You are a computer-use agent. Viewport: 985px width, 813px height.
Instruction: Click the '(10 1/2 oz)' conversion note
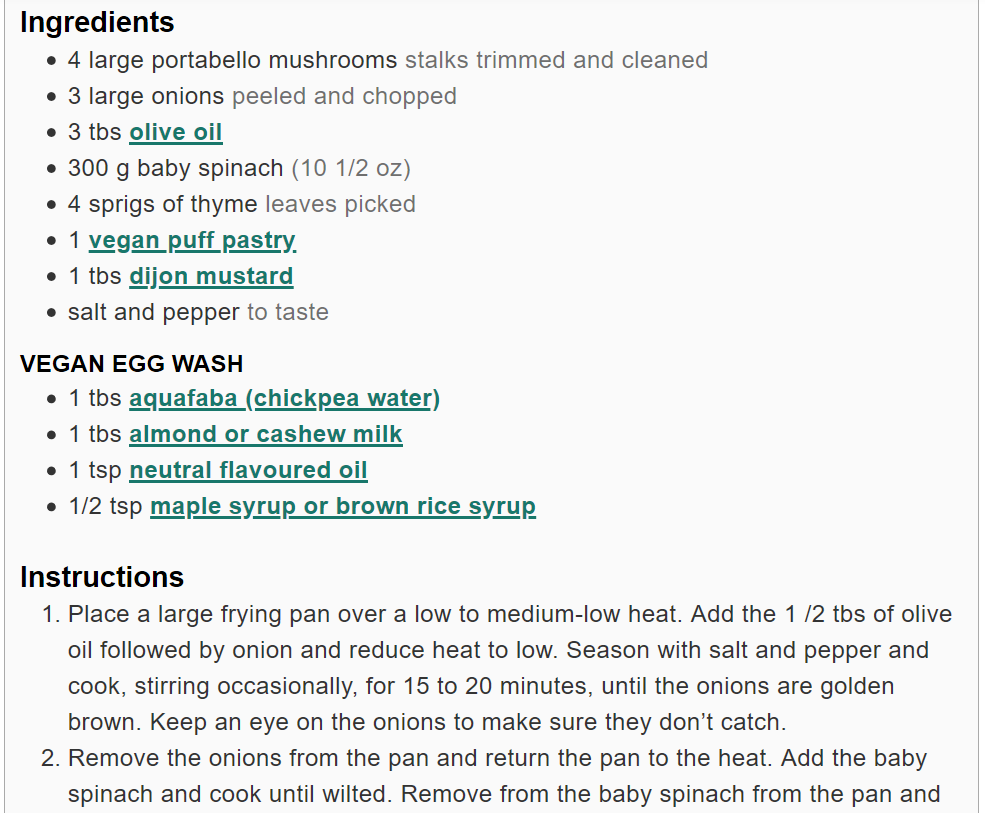[351, 168]
